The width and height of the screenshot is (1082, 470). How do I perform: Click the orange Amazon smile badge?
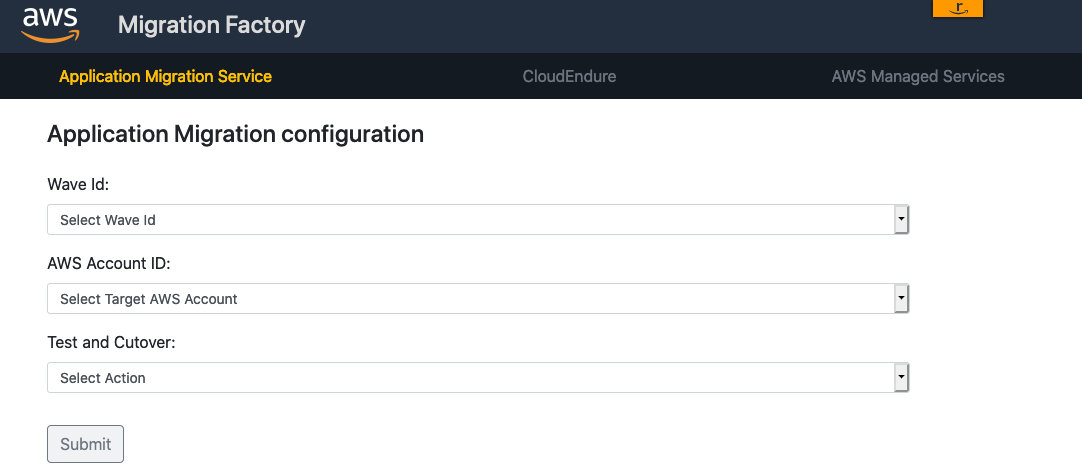957,8
